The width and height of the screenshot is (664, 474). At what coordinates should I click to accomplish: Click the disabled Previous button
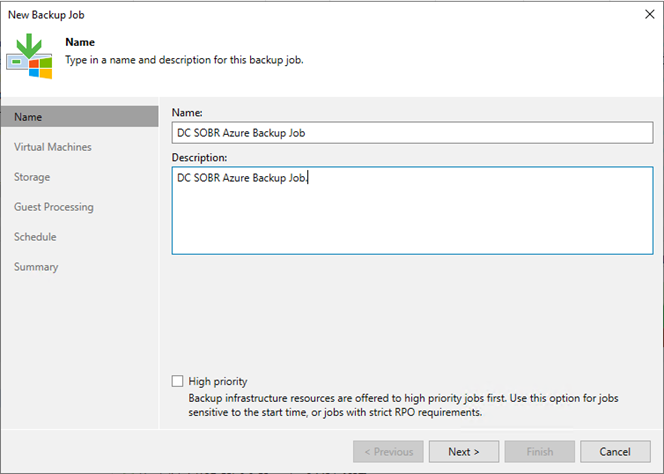(x=388, y=452)
